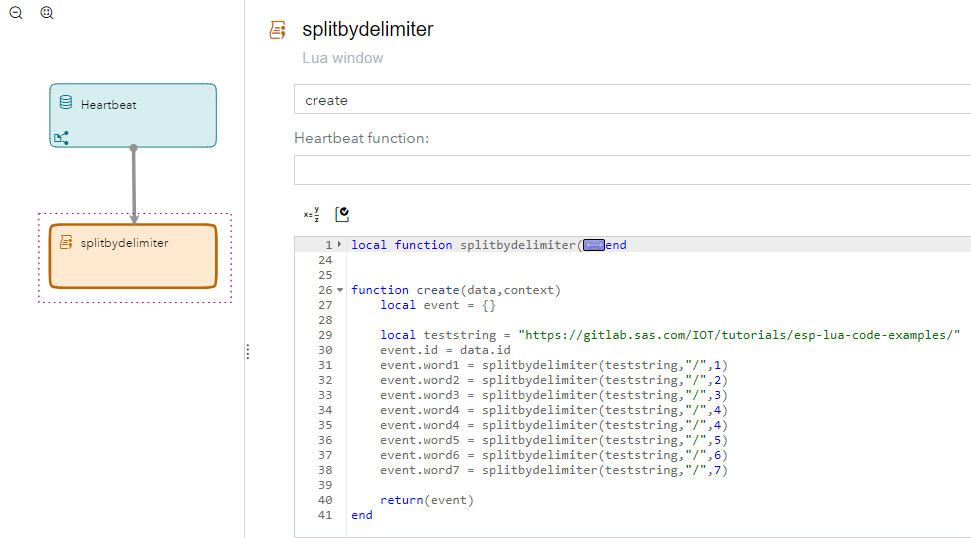Click the share icon in Heartbeat node

[x=61, y=137]
